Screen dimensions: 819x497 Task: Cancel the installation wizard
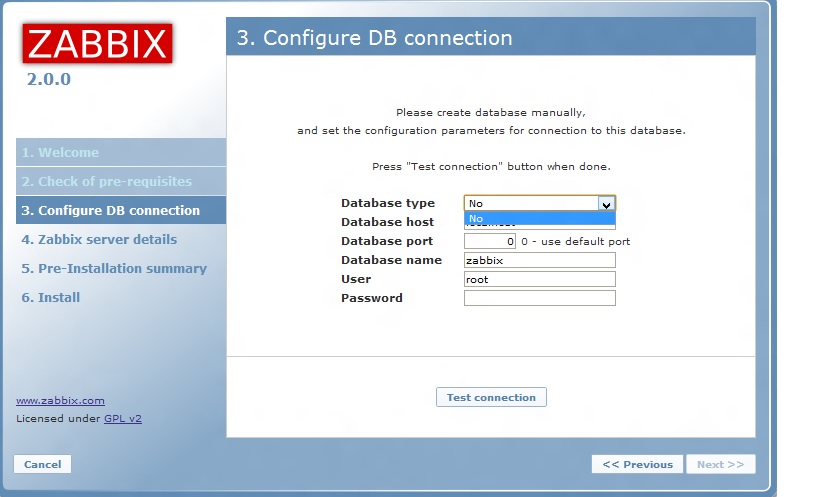coord(42,464)
